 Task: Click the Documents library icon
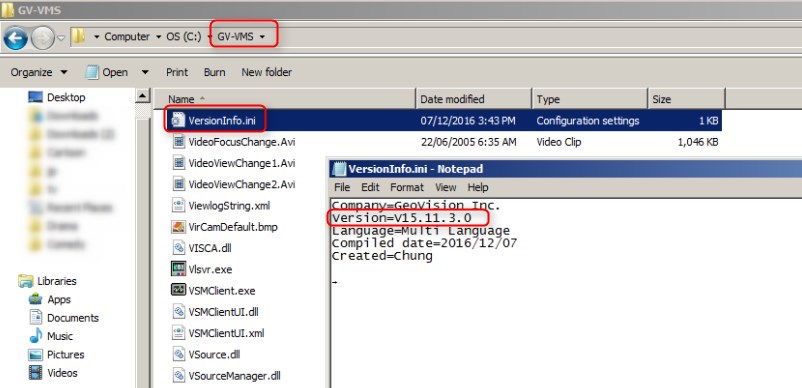pyautogui.click(x=35, y=317)
